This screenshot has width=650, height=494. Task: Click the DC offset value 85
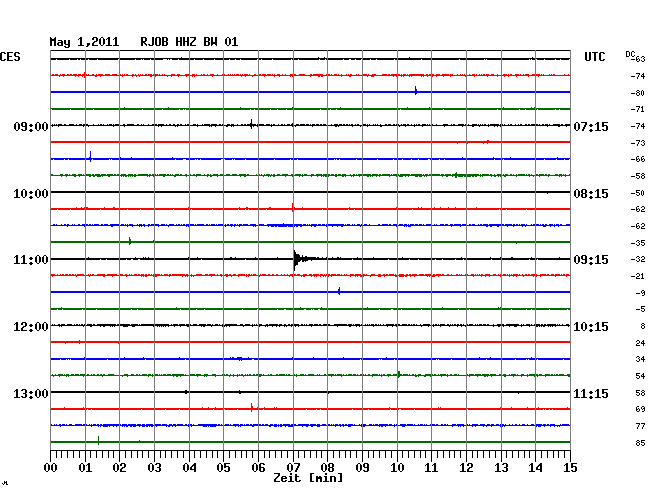click(x=640, y=443)
